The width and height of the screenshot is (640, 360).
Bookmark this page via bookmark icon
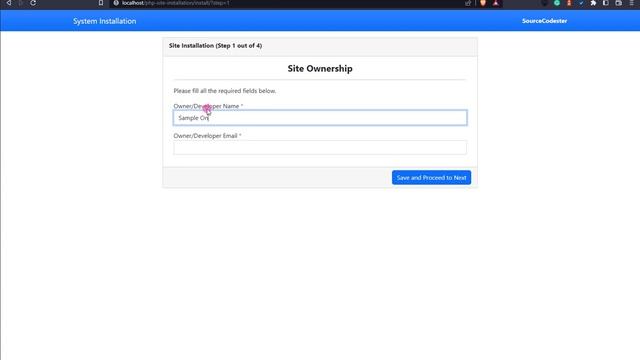pos(101,3)
